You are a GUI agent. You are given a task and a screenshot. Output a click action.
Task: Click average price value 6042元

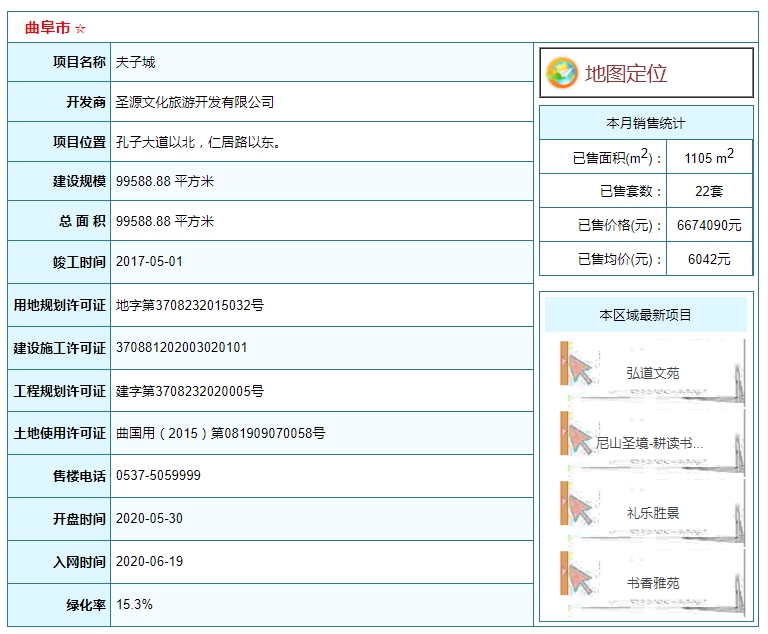709,259
